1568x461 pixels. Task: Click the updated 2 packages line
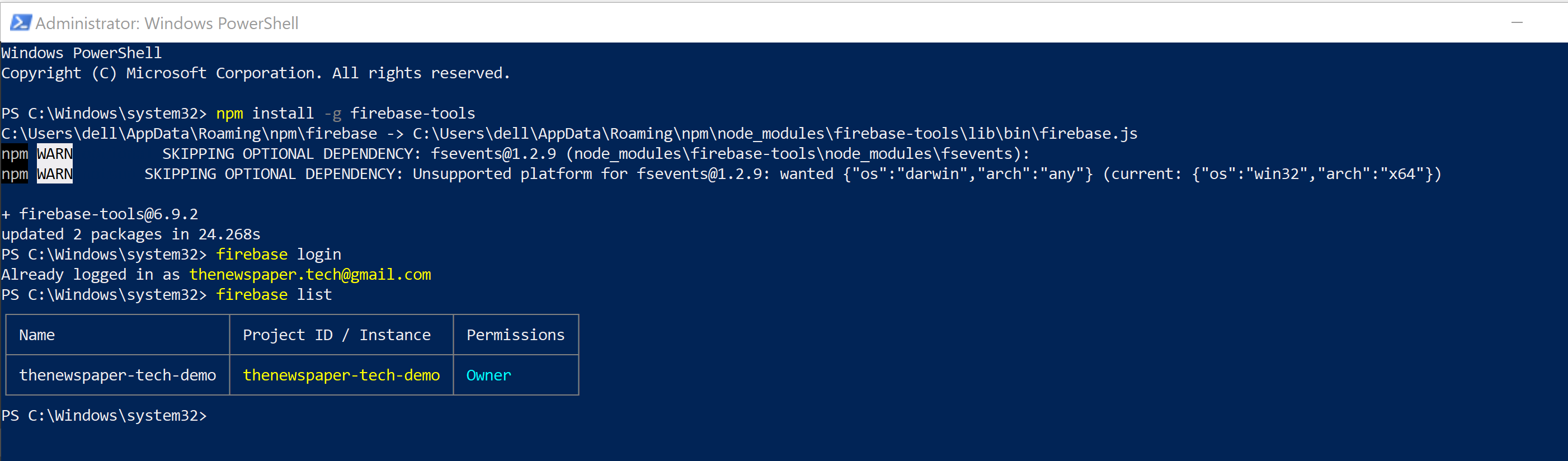[x=131, y=234]
